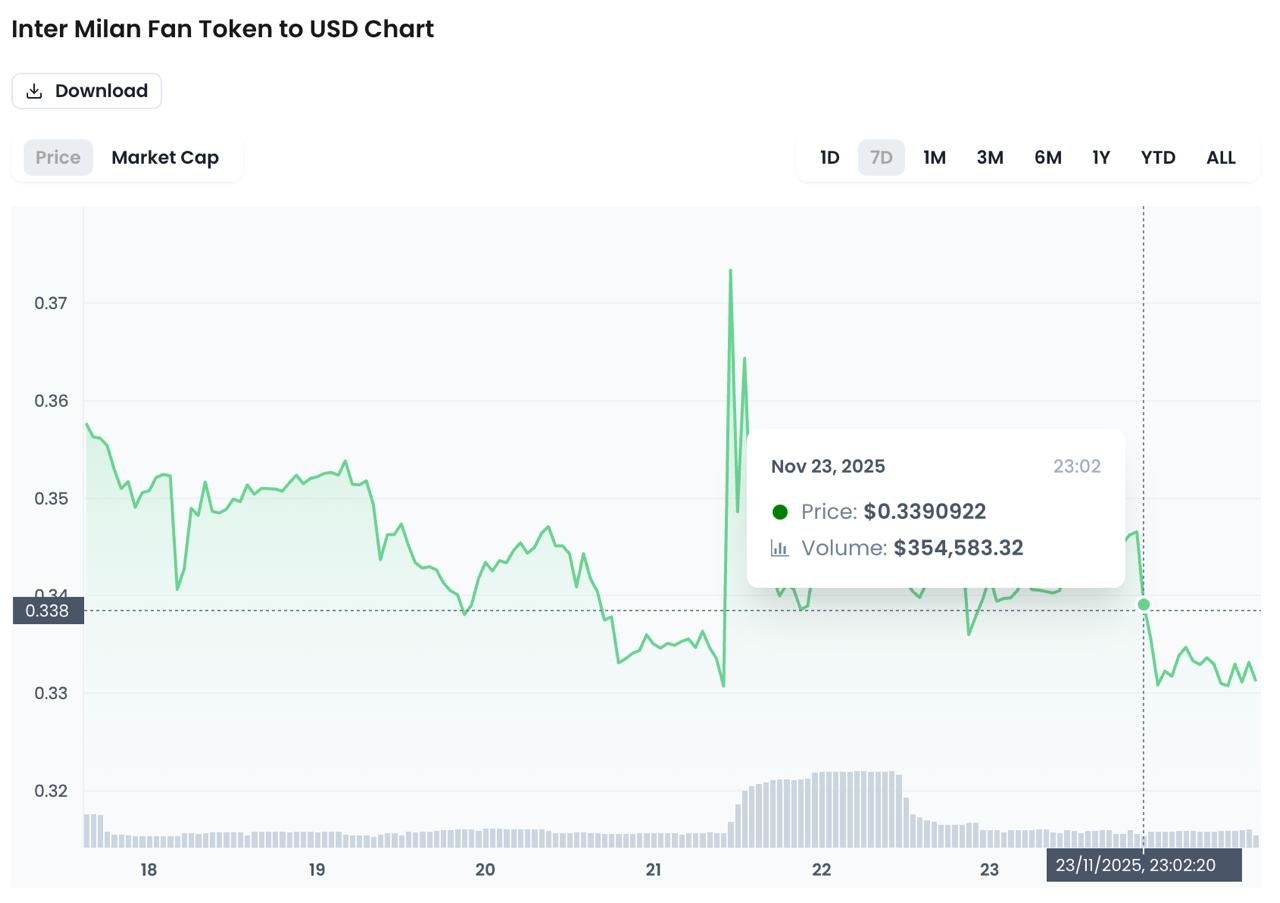Select the 7D time range

(x=881, y=157)
